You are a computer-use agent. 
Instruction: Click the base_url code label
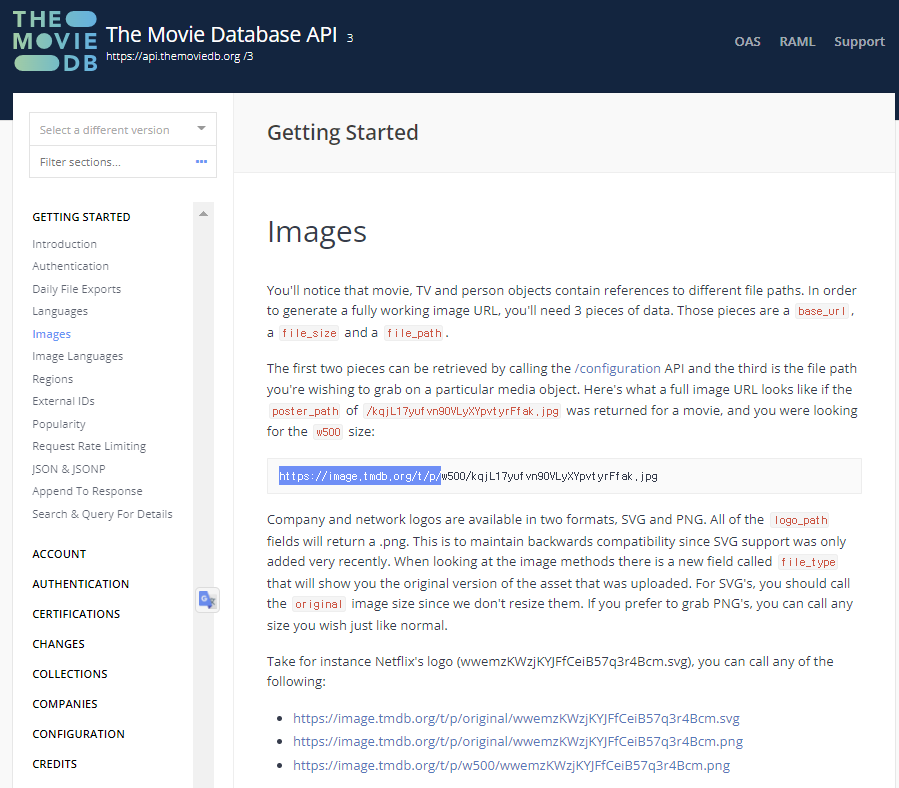822,311
